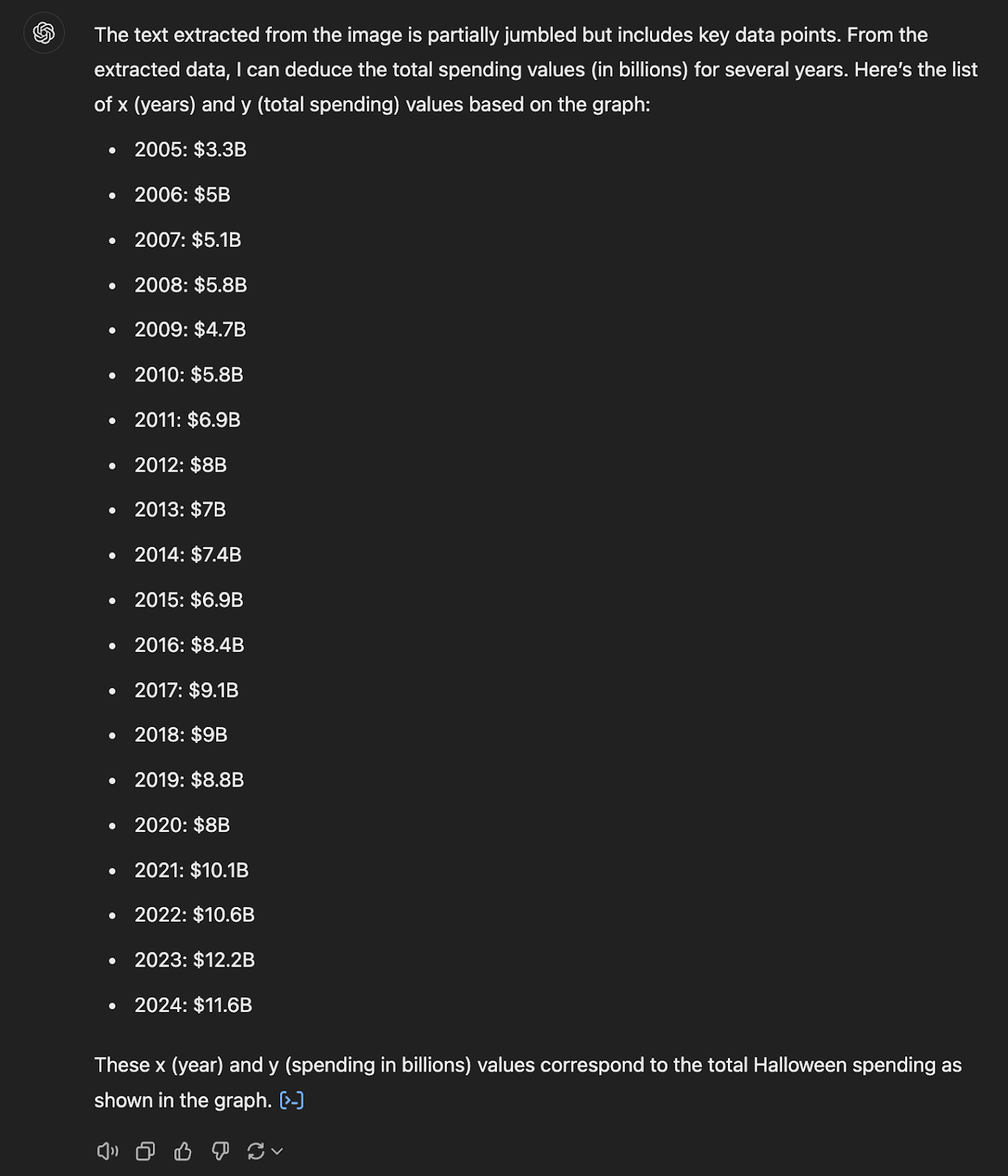Click the 2008: $5.8B list entry
1008x1176 pixels.
pos(191,285)
